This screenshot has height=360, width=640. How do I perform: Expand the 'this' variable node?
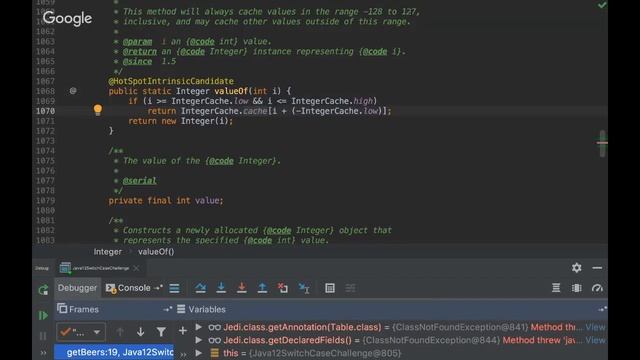coord(199,353)
